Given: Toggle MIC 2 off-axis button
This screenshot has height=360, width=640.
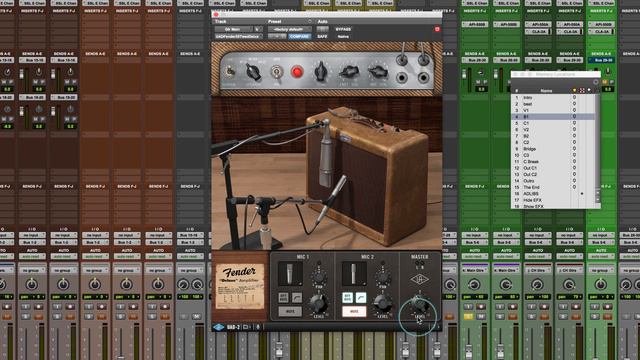Looking at the screenshot, I should click(347, 298).
